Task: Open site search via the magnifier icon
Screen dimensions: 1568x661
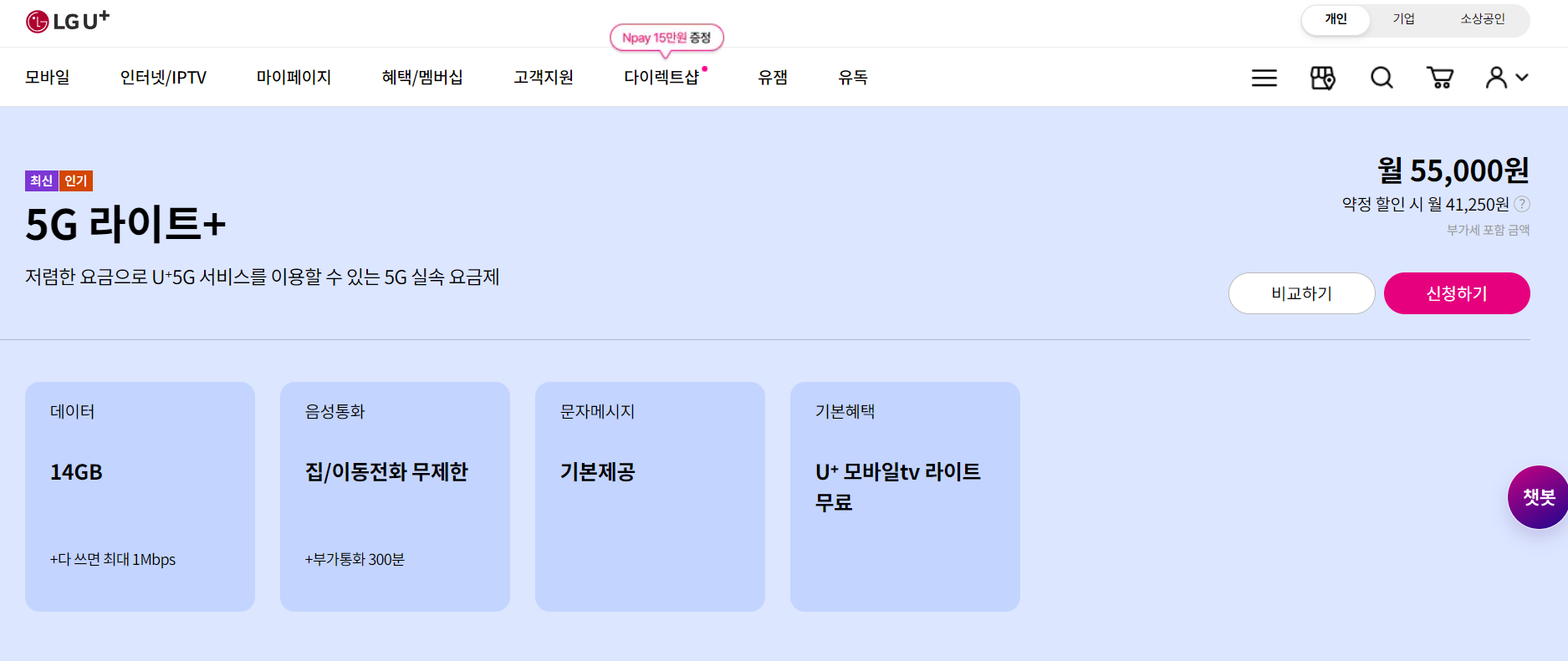Action: coord(1382,77)
